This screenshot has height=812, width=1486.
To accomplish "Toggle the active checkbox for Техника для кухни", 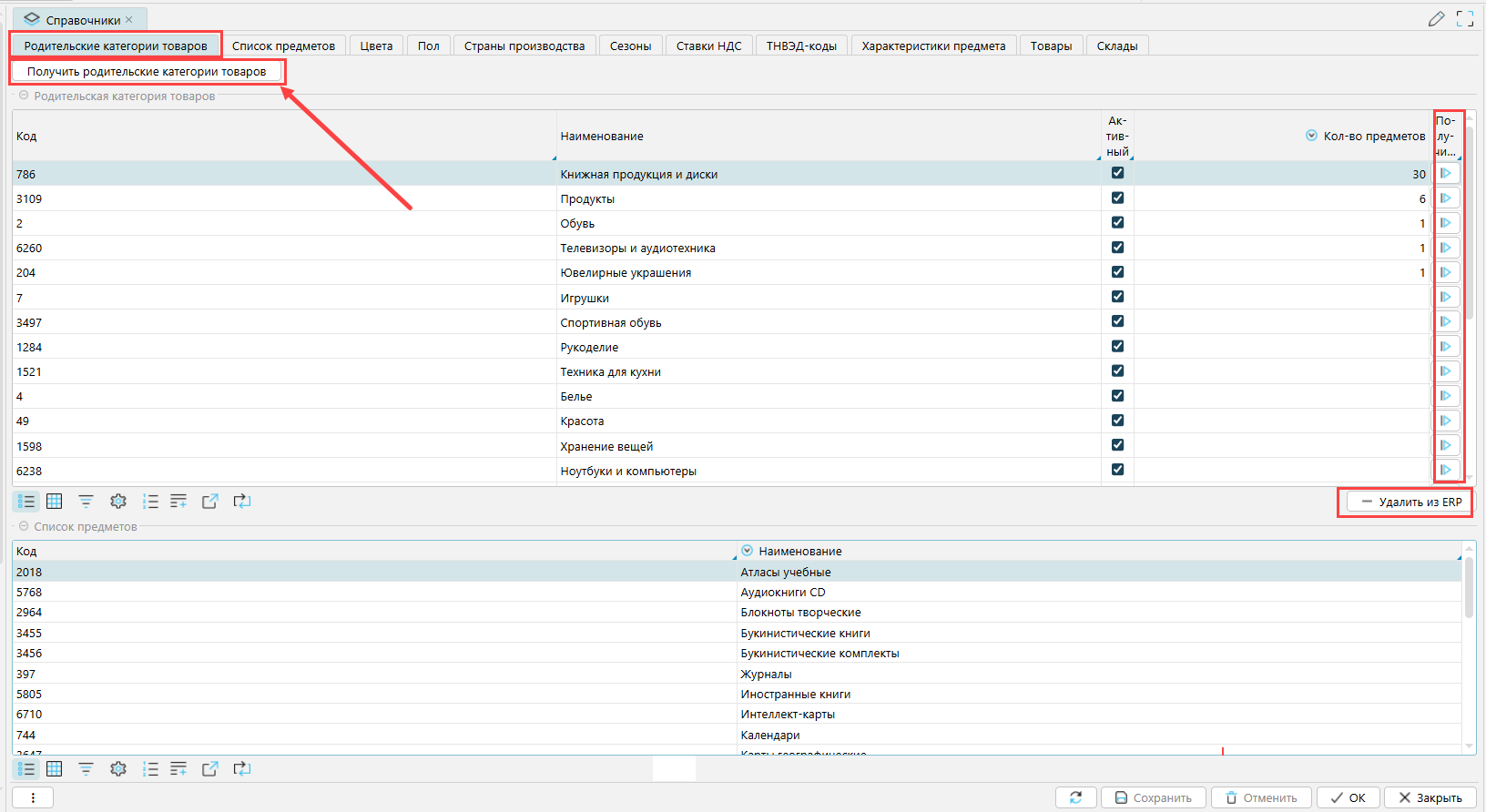I will pyautogui.click(x=1117, y=370).
